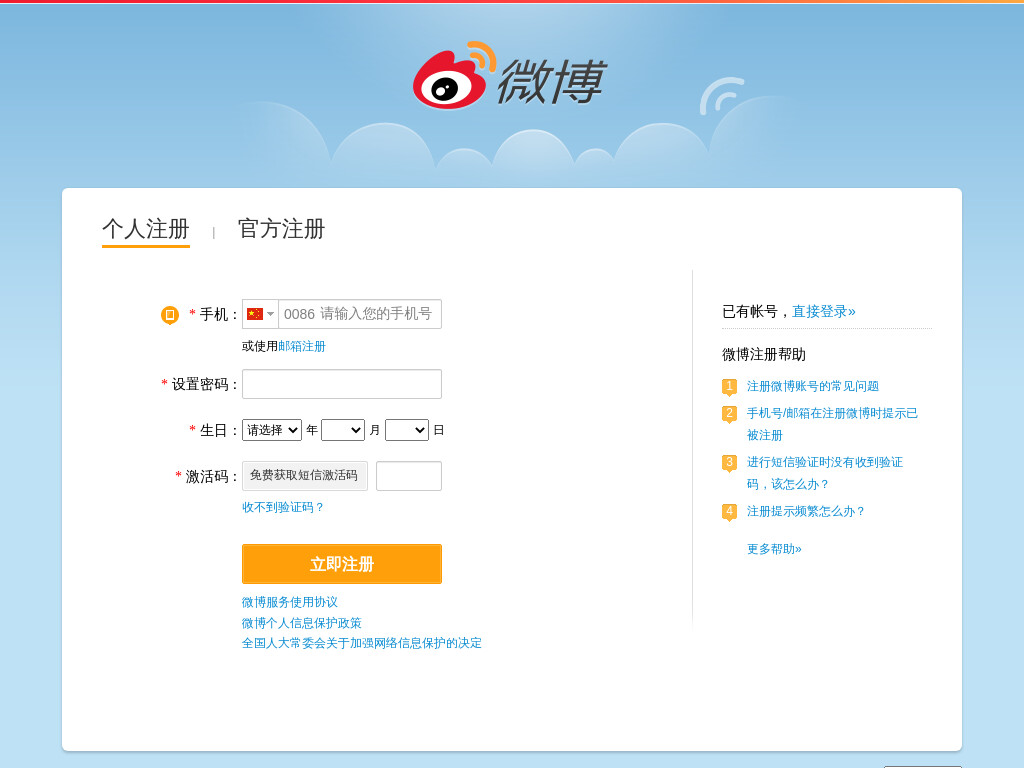The image size is (1024, 768).
Task: Click the Weibo eye logo
Action: [x=454, y=76]
